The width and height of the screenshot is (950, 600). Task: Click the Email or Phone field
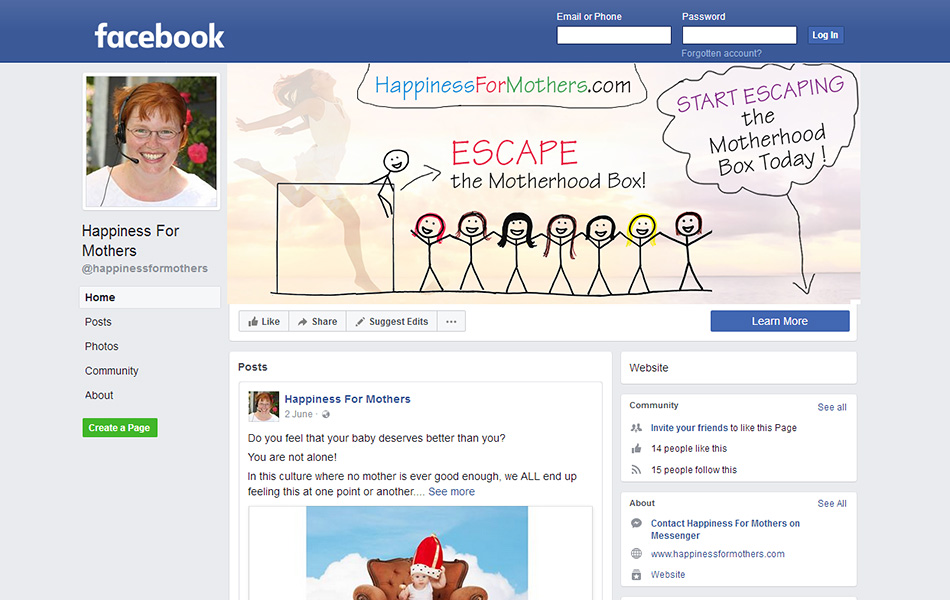pos(614,35)
